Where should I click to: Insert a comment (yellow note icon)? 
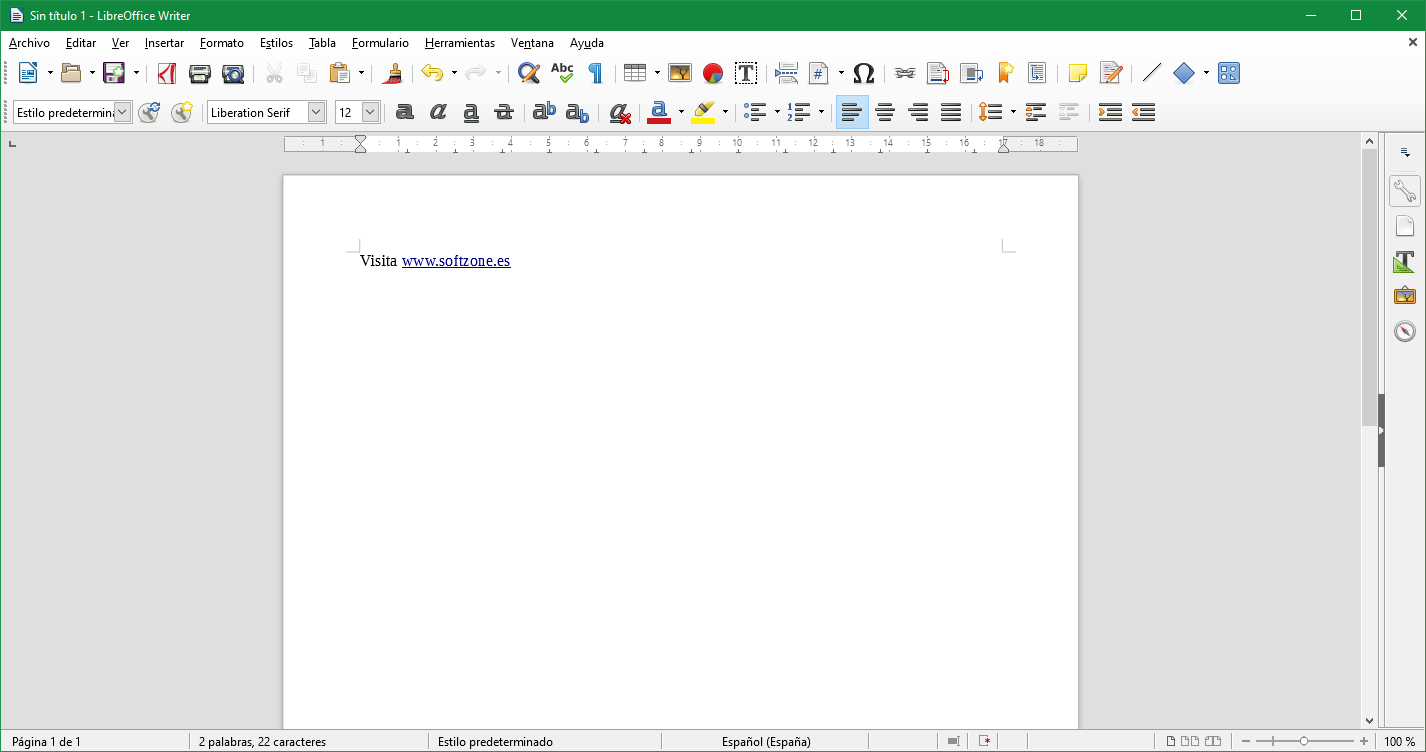1078,73
